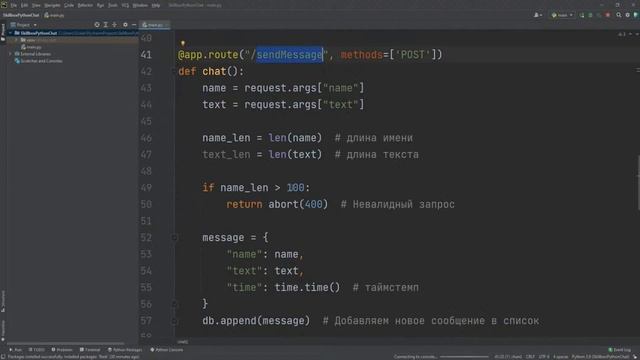640x360 pixels.
Task: Click the file encoding status bar widget
Action: pos(544,357)
